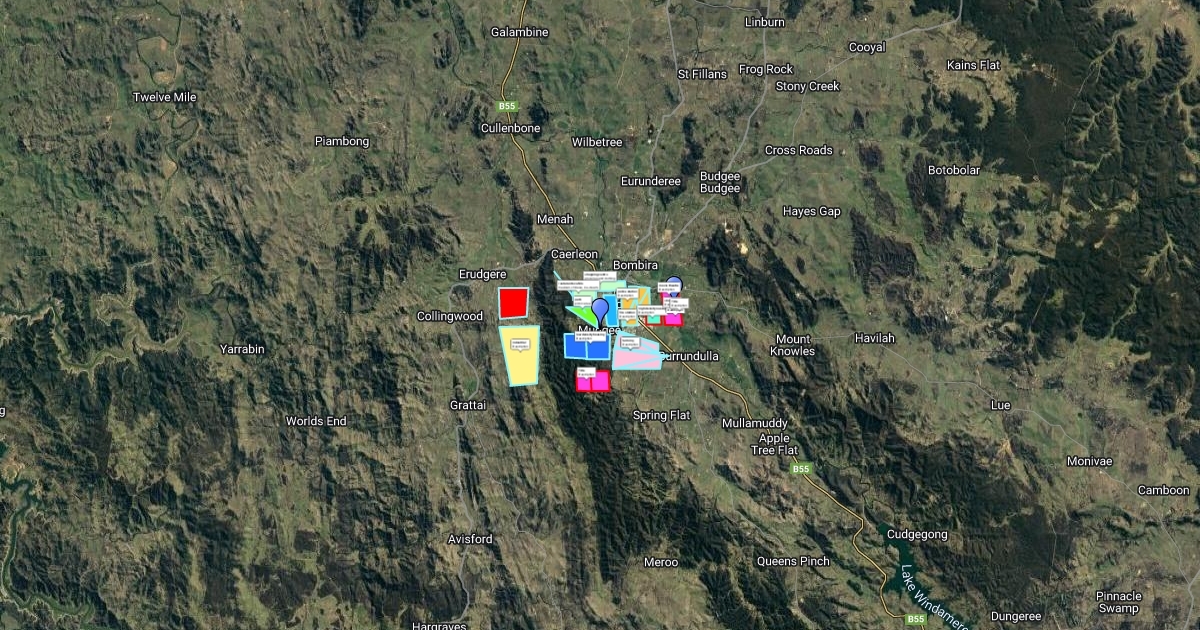1200x630 pixels.
Task: Click the B55 route shield near Cullenbone
Action: (x=508, y=106)
